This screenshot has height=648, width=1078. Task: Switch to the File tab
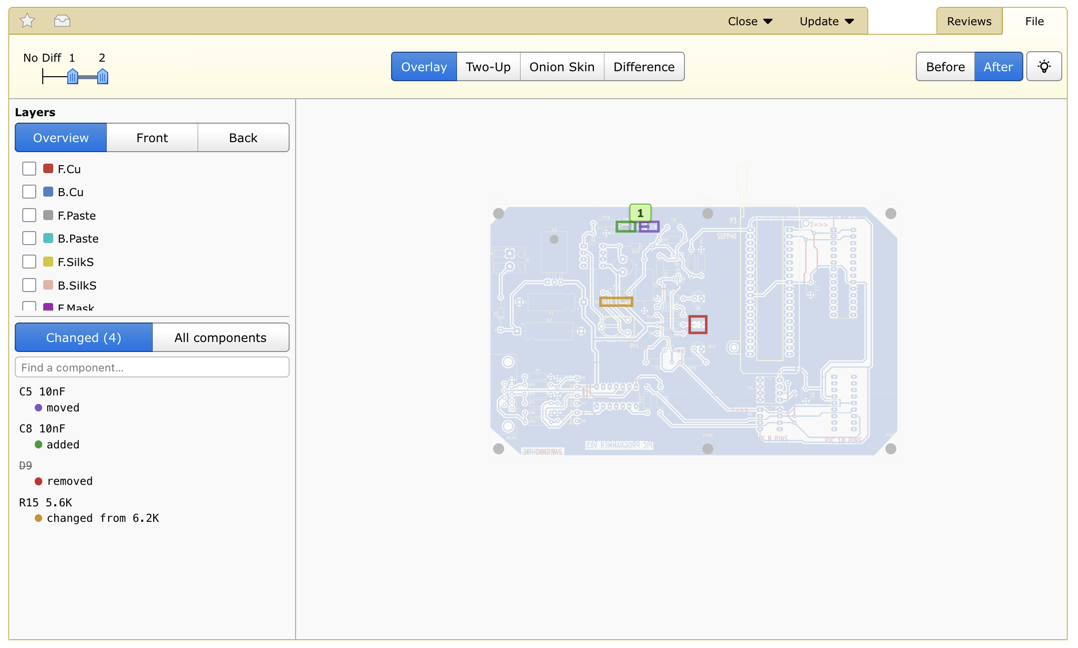pos(1034,21)
